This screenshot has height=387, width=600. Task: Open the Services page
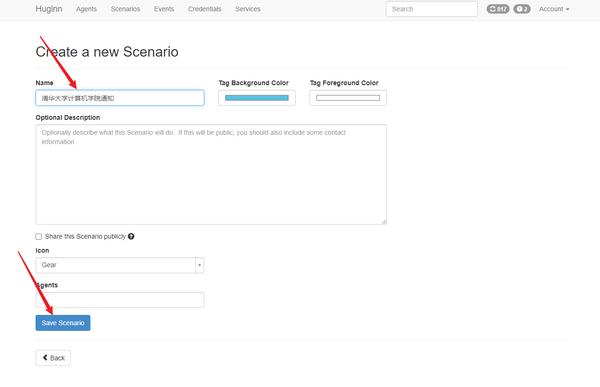coord(248,9)
